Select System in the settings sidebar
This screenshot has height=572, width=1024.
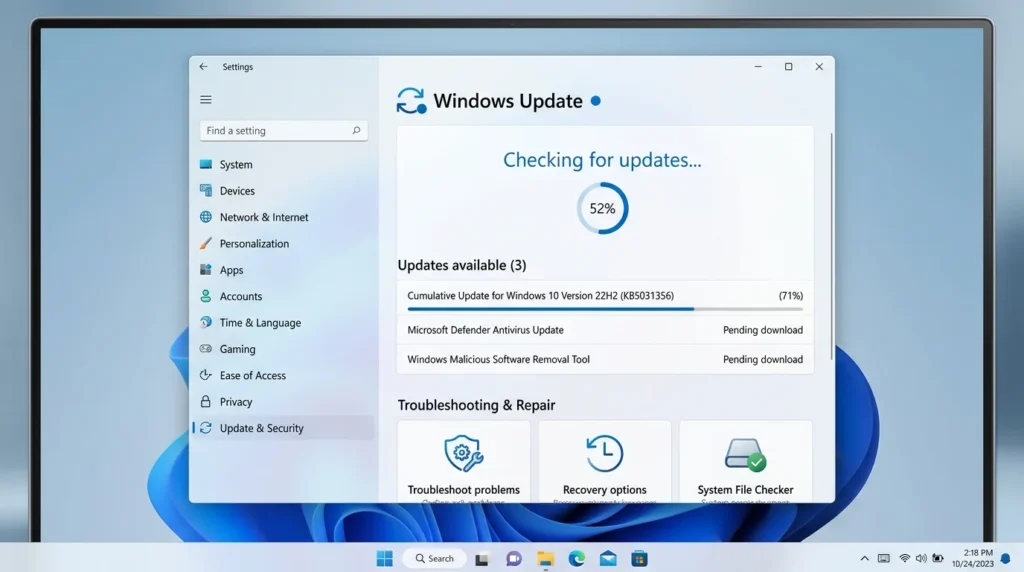283,165
